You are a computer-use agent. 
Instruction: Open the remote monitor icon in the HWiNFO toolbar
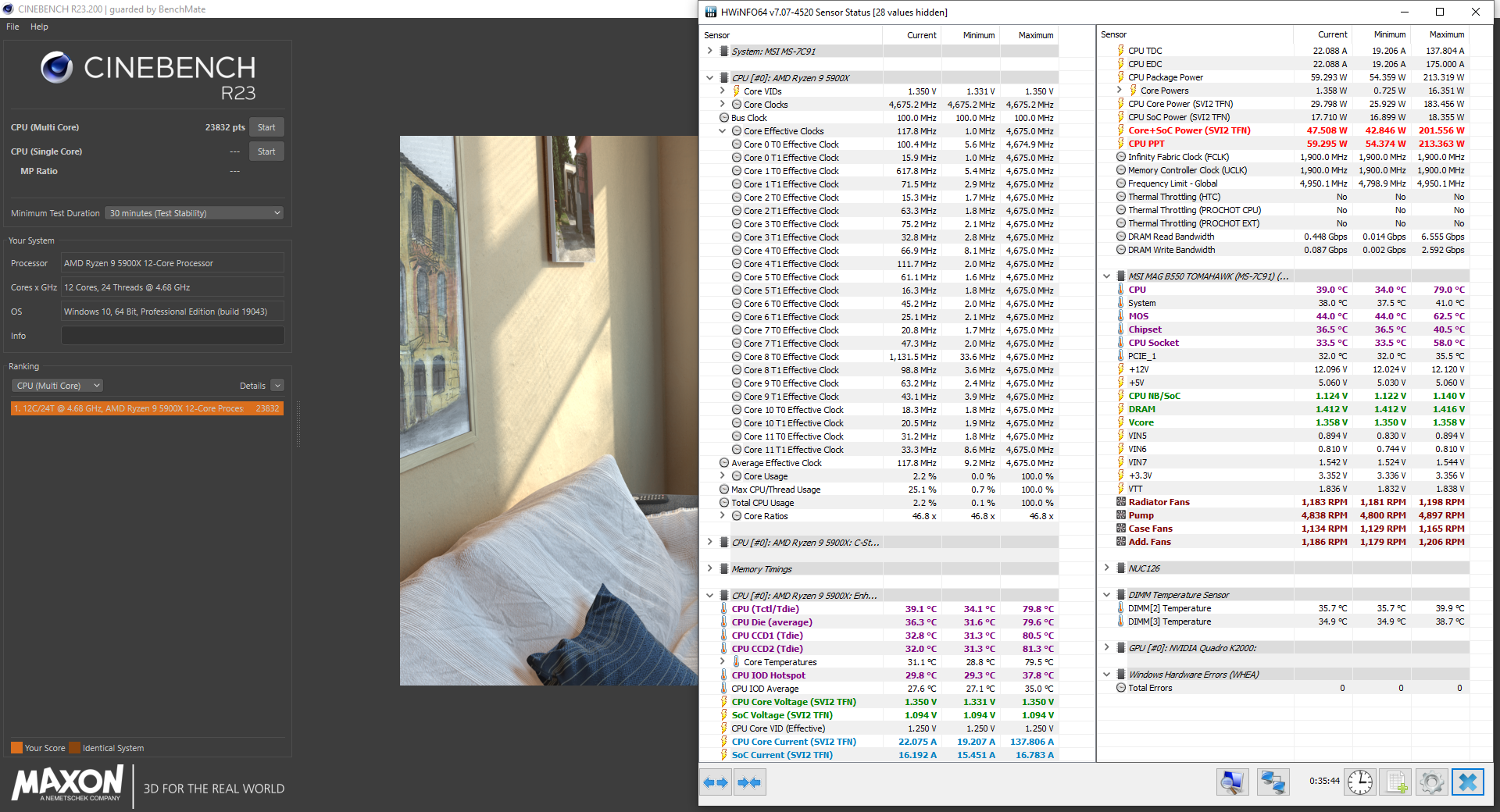pyautogui.click(x=1233, y=782)
